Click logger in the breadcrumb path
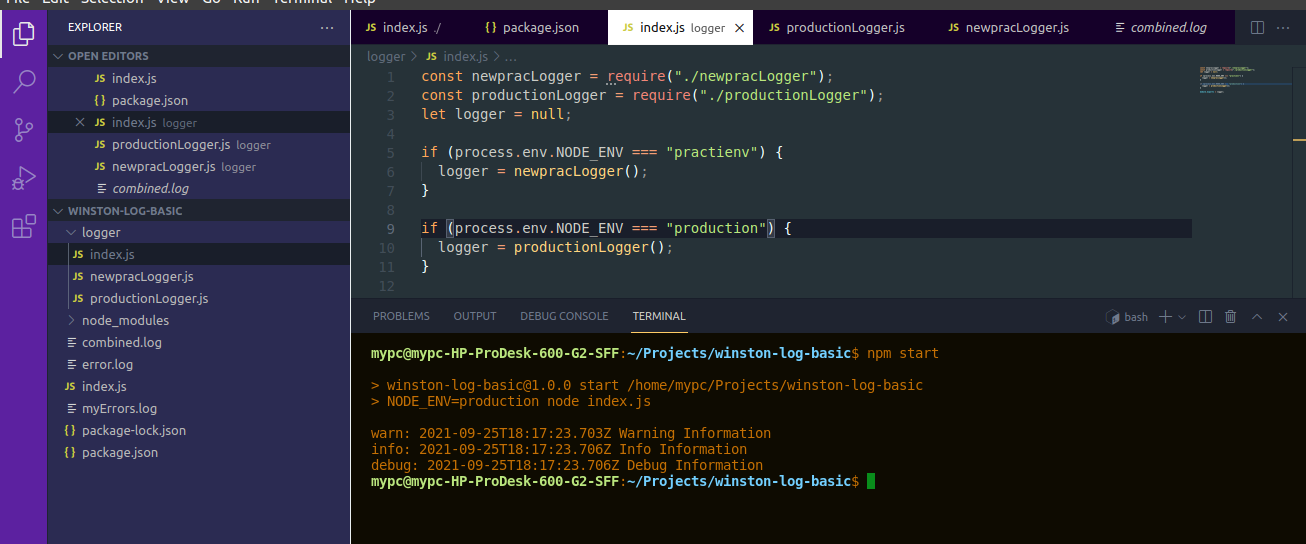1306x544 pixels. click(386, 57)
